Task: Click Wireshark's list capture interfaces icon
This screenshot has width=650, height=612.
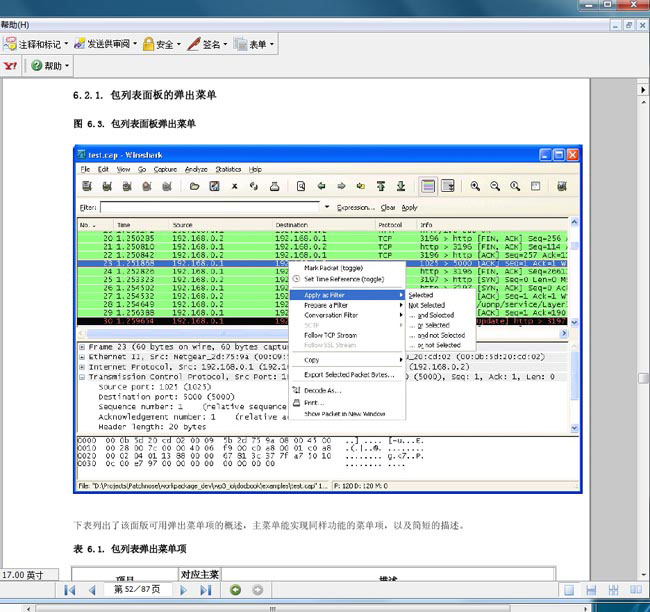Action: (87, 187)
